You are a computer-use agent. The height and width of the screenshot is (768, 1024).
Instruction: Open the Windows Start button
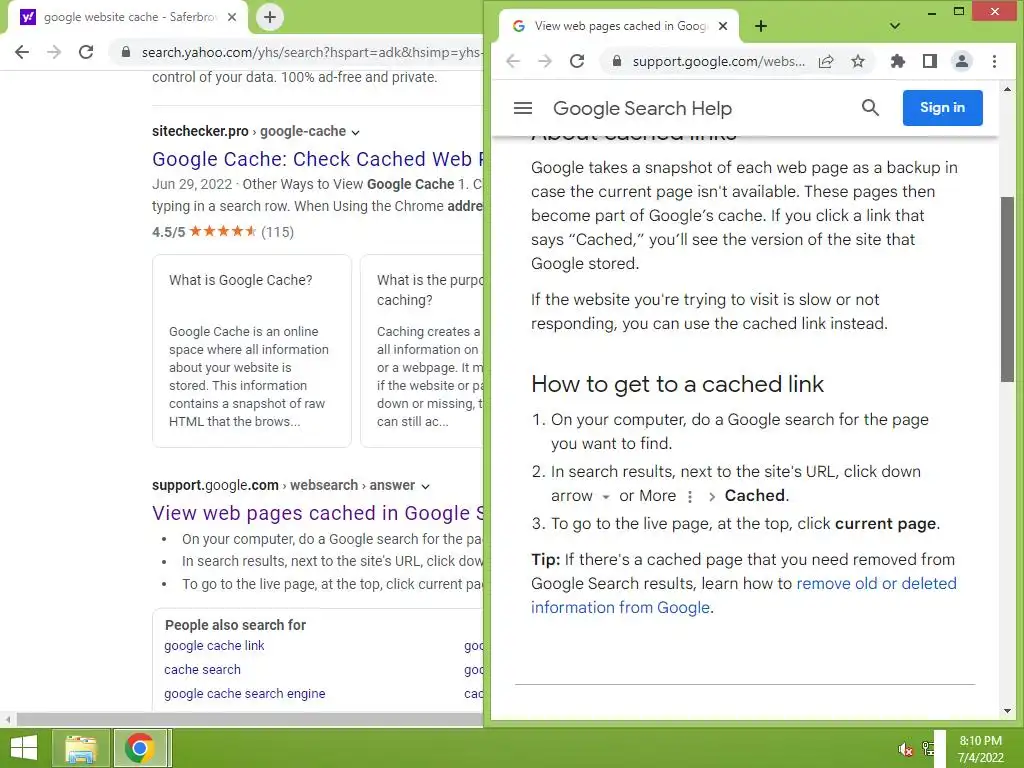coord(24,748)
